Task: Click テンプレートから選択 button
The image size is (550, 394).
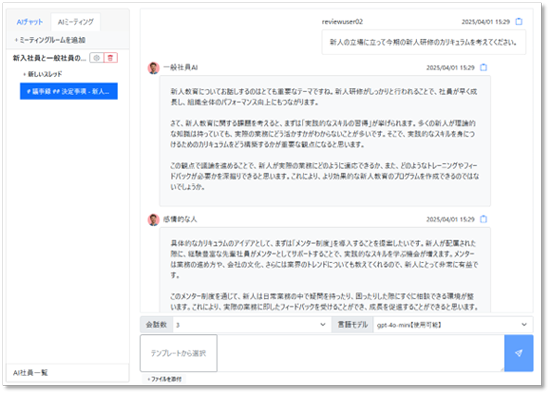Action: click(x=179, y=353)
